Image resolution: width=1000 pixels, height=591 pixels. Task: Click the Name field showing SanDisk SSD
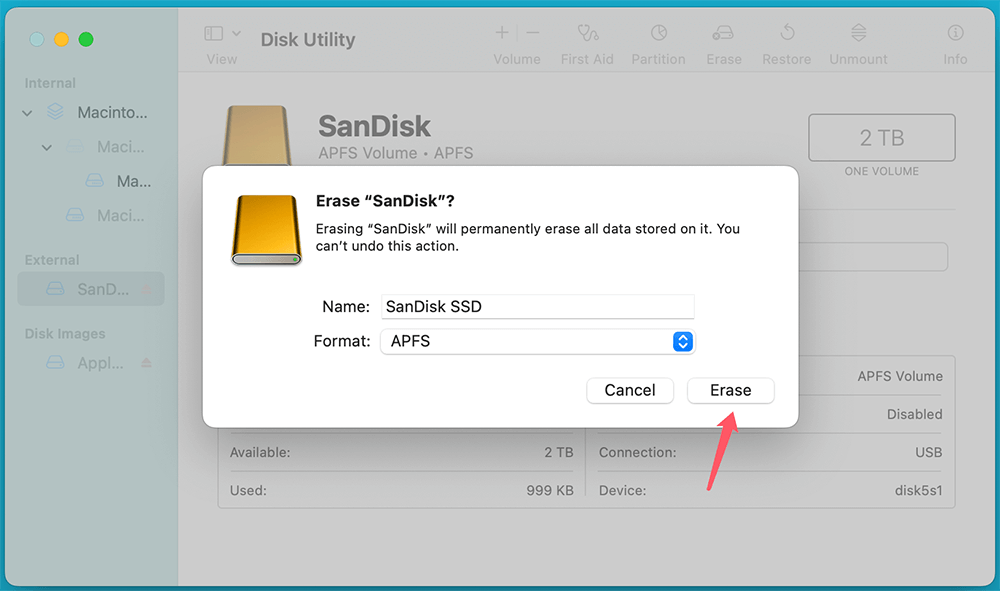point(538,306)
